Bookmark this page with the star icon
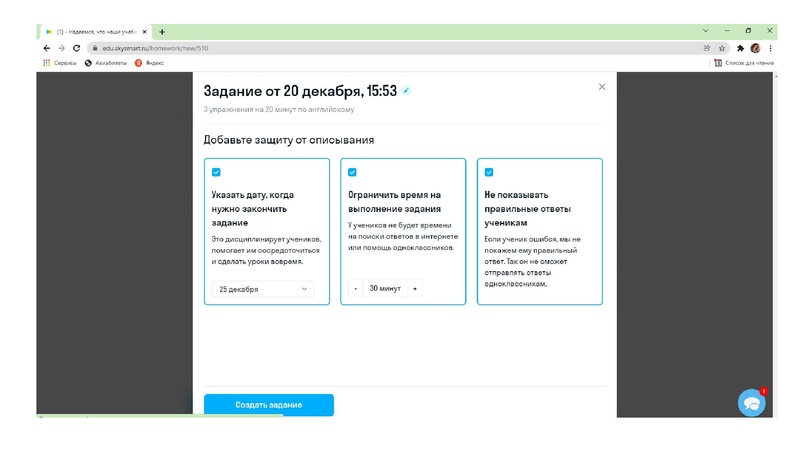 tap(722, 48)
